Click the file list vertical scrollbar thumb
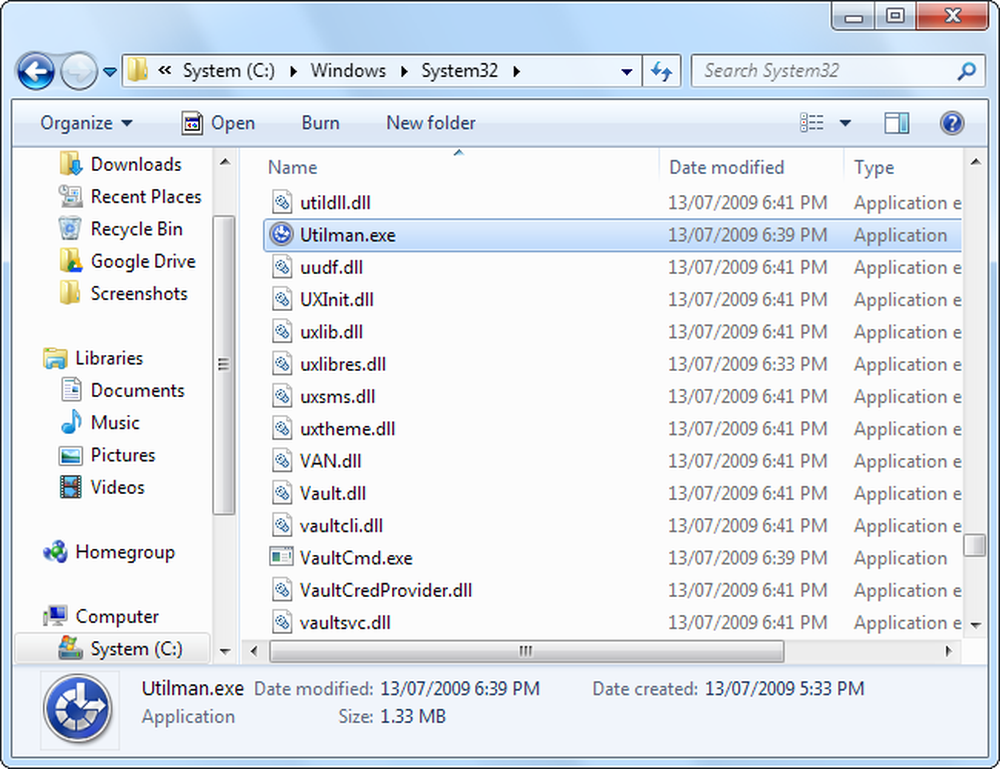This screenshot has width=1000, height=769. pyautogui.click(x=975, y=545)
